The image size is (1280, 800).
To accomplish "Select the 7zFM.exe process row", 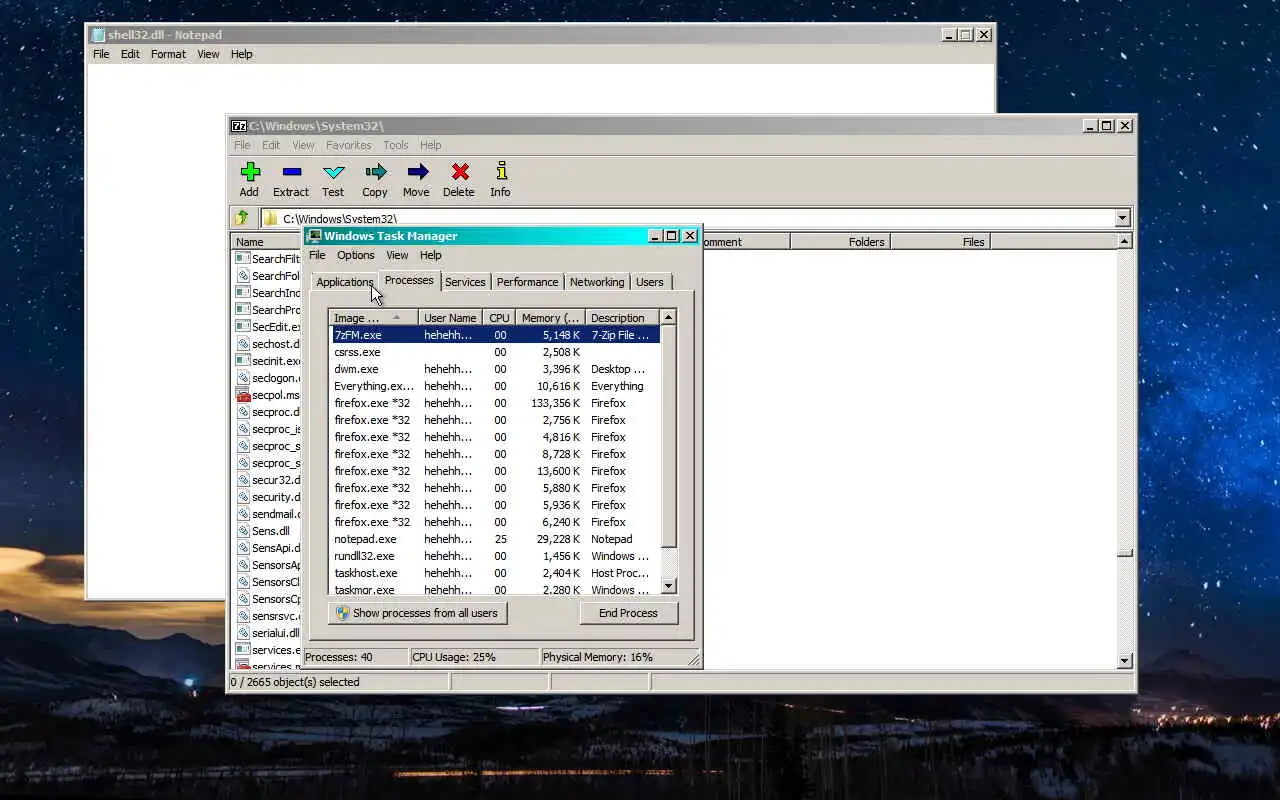I will click(495, 335).
